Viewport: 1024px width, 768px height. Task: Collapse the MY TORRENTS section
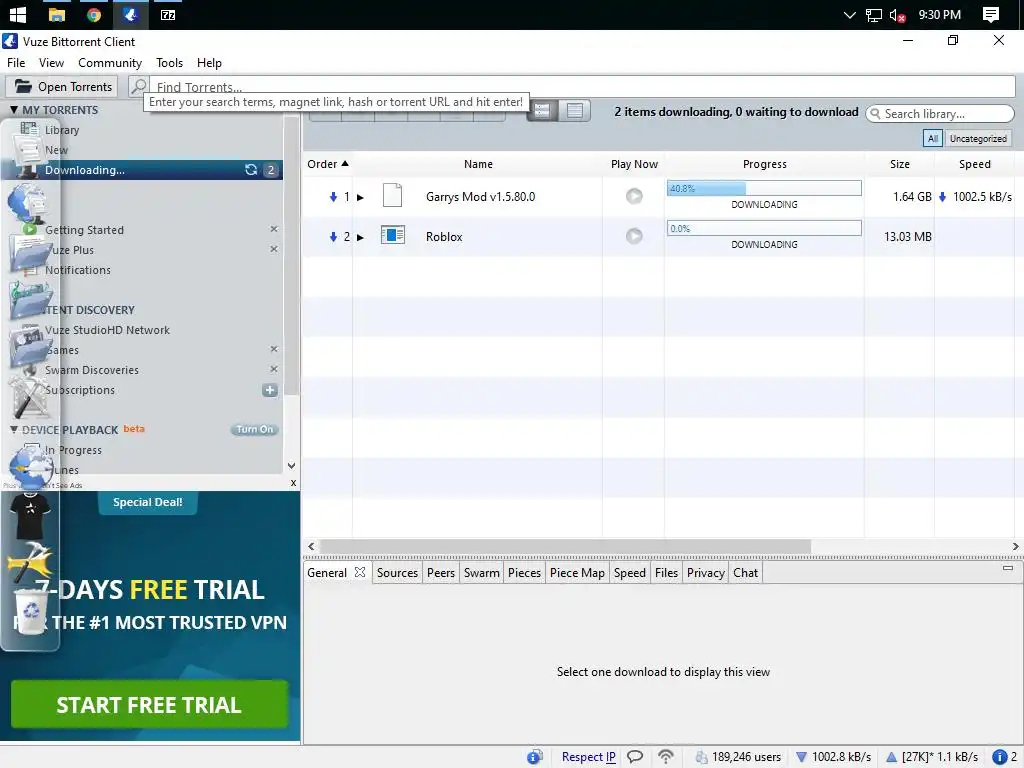click(13, 110)
